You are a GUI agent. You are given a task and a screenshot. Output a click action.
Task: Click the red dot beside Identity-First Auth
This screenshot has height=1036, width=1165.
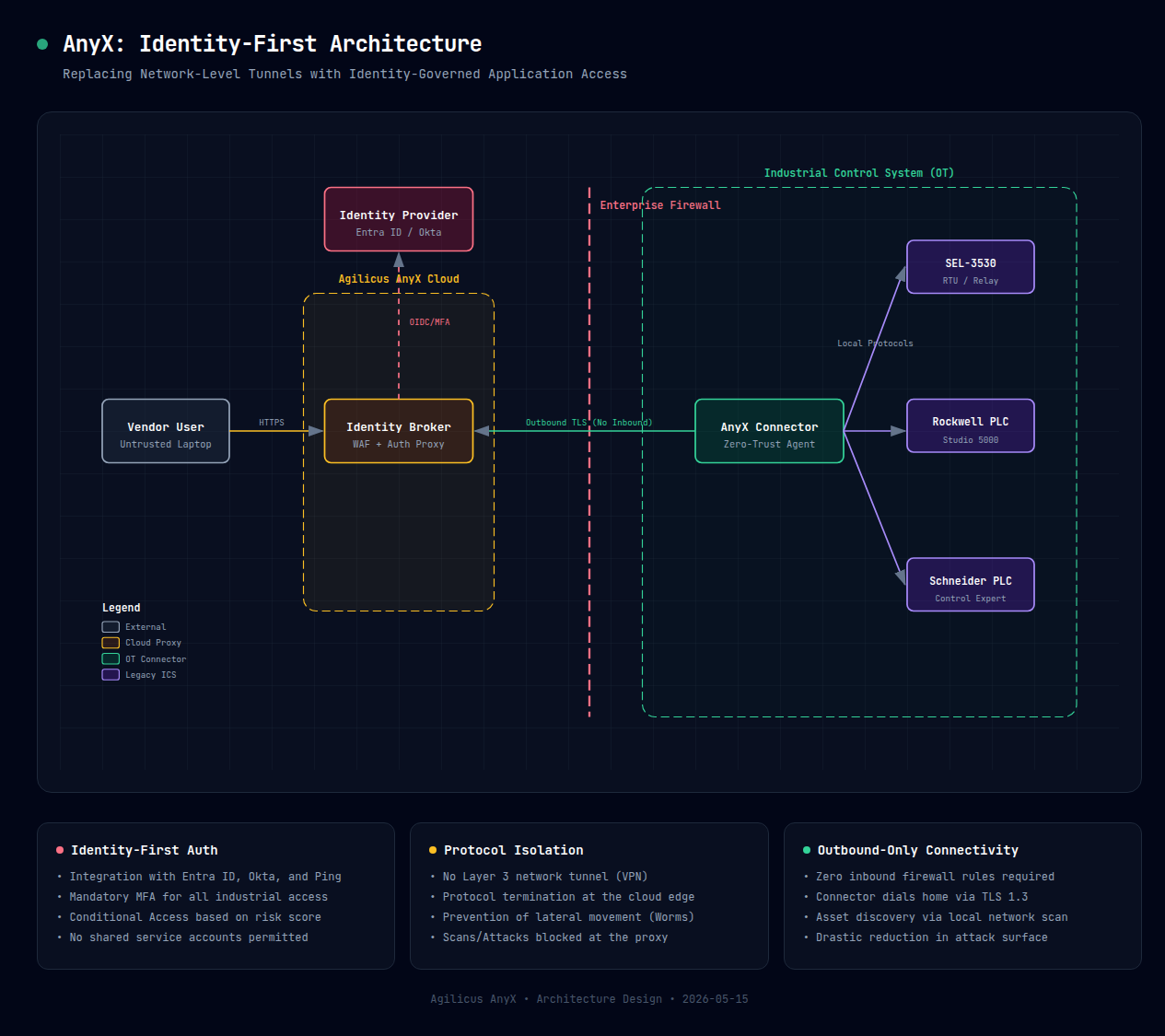pos(60,850)
